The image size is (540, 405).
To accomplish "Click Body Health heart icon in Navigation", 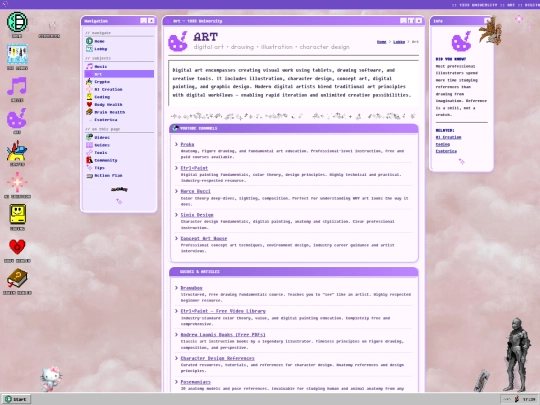I will click(89, 104).
